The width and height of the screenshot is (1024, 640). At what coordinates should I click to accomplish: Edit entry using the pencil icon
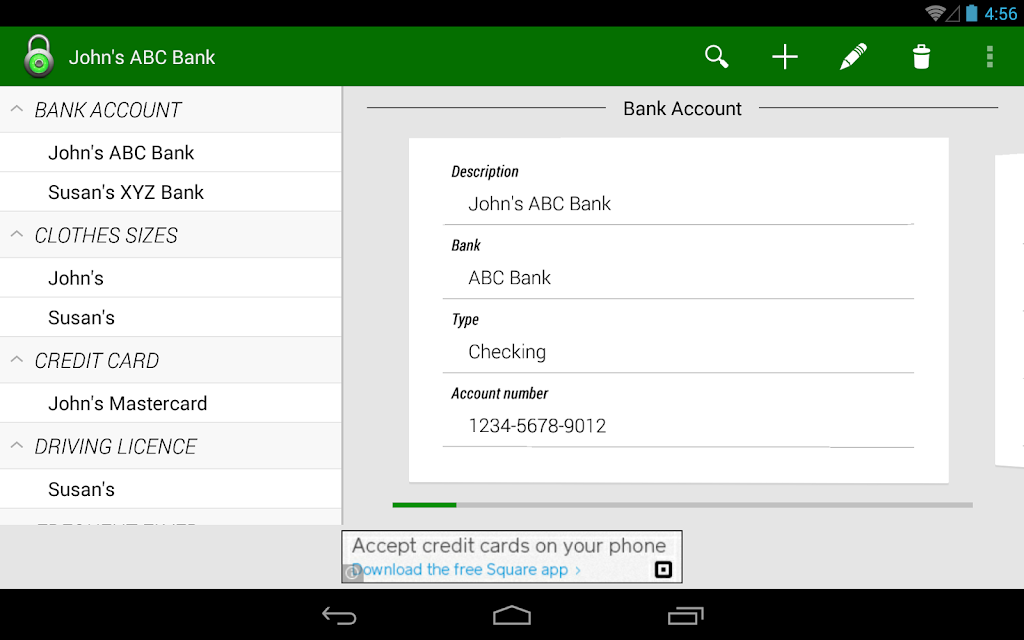853,57
